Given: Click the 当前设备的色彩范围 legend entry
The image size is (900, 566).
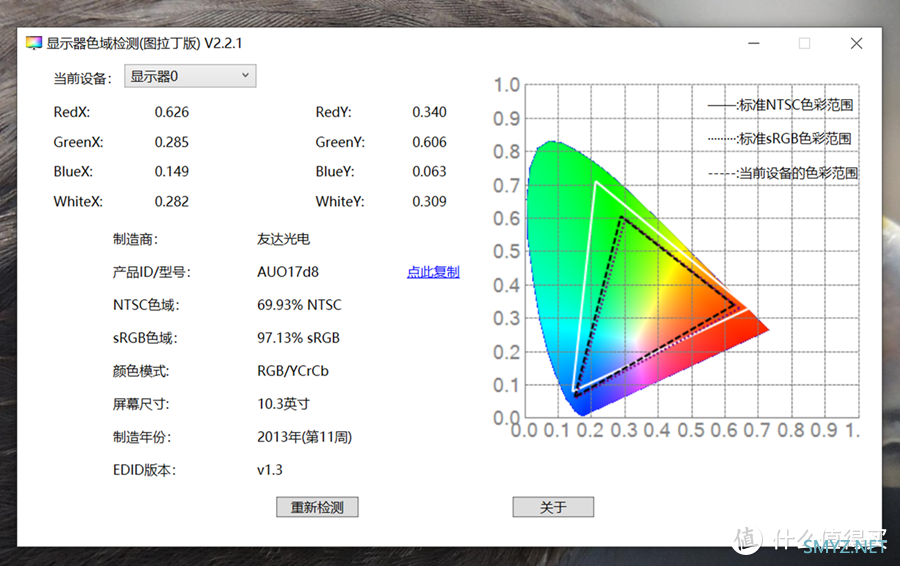Looking at the screenshot, I should tap(783, 173).
